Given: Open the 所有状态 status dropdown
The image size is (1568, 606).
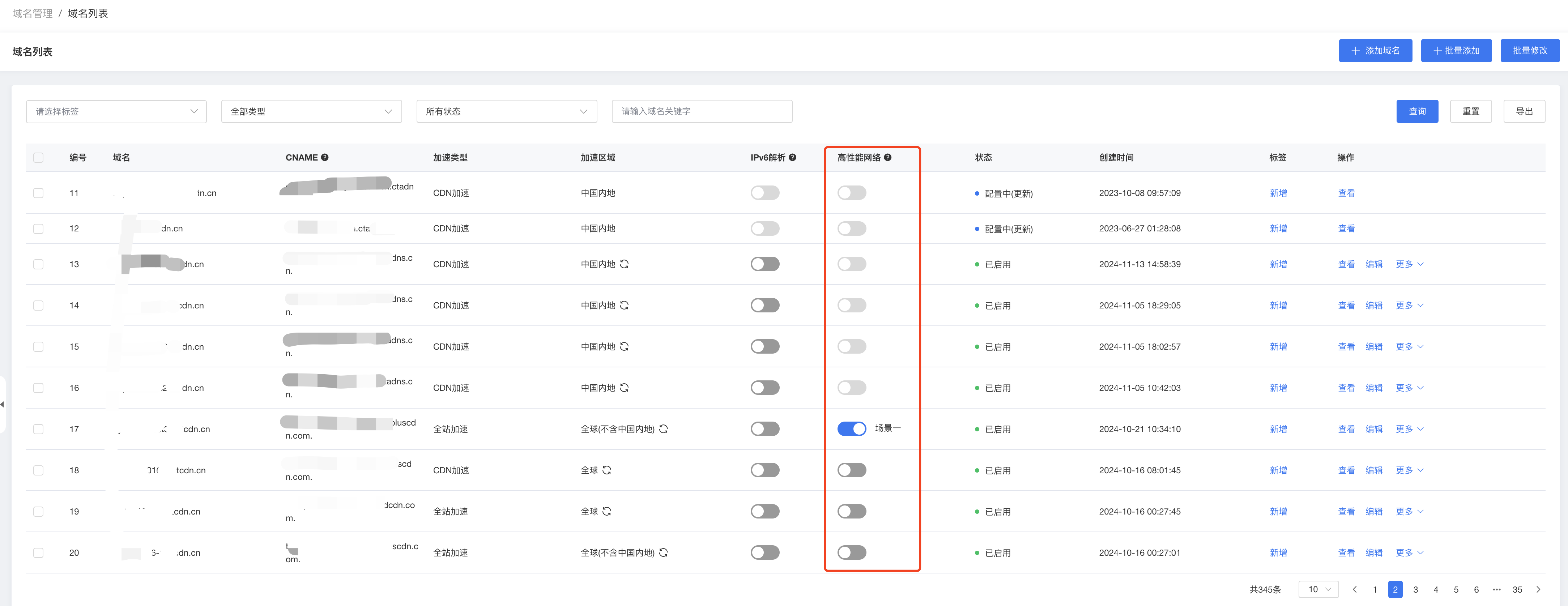Looking at the screenshot, I should pyautogui.click(x=506, y=111).
